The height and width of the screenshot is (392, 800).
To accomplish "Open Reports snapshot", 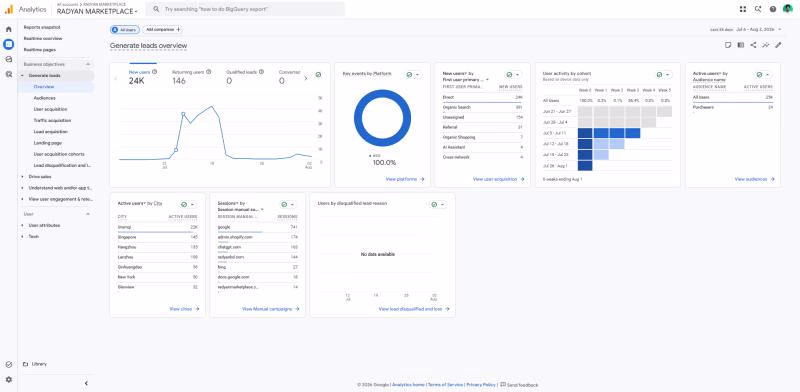I will coord(42,27).
